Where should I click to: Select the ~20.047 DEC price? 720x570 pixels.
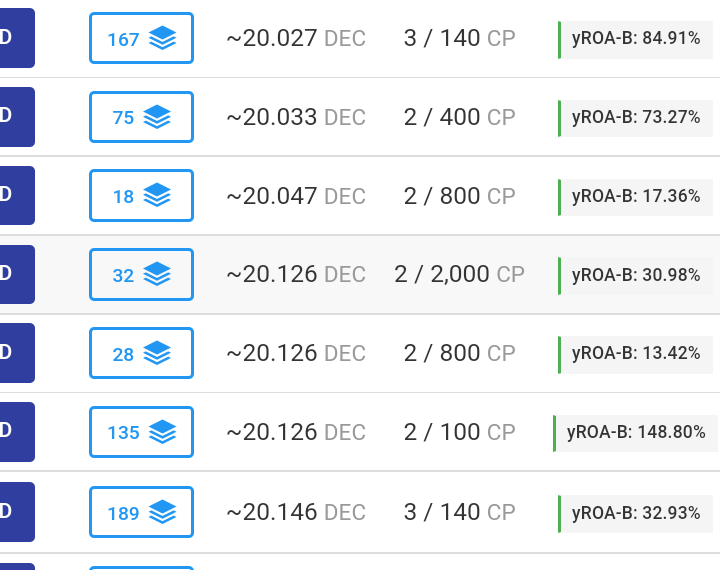pyautogui.click(x=296, y=196)
